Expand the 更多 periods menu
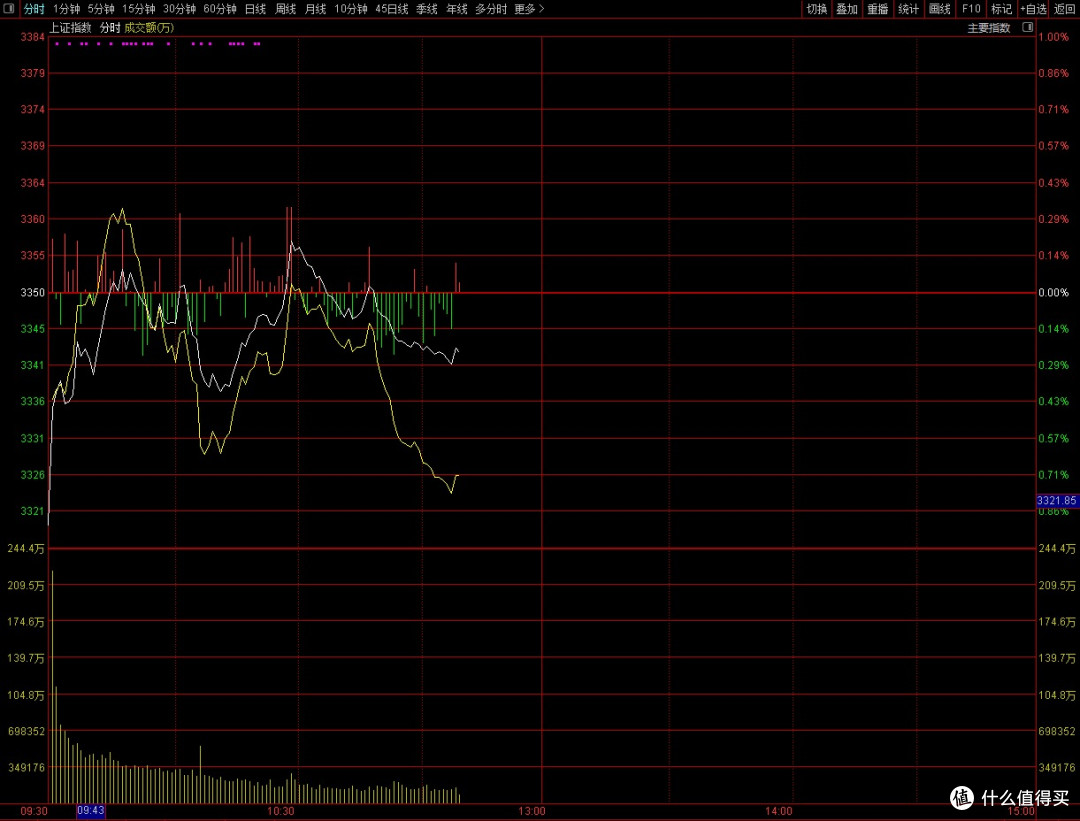The width and height of the screenshot is (1080, 821). (529, 9)
